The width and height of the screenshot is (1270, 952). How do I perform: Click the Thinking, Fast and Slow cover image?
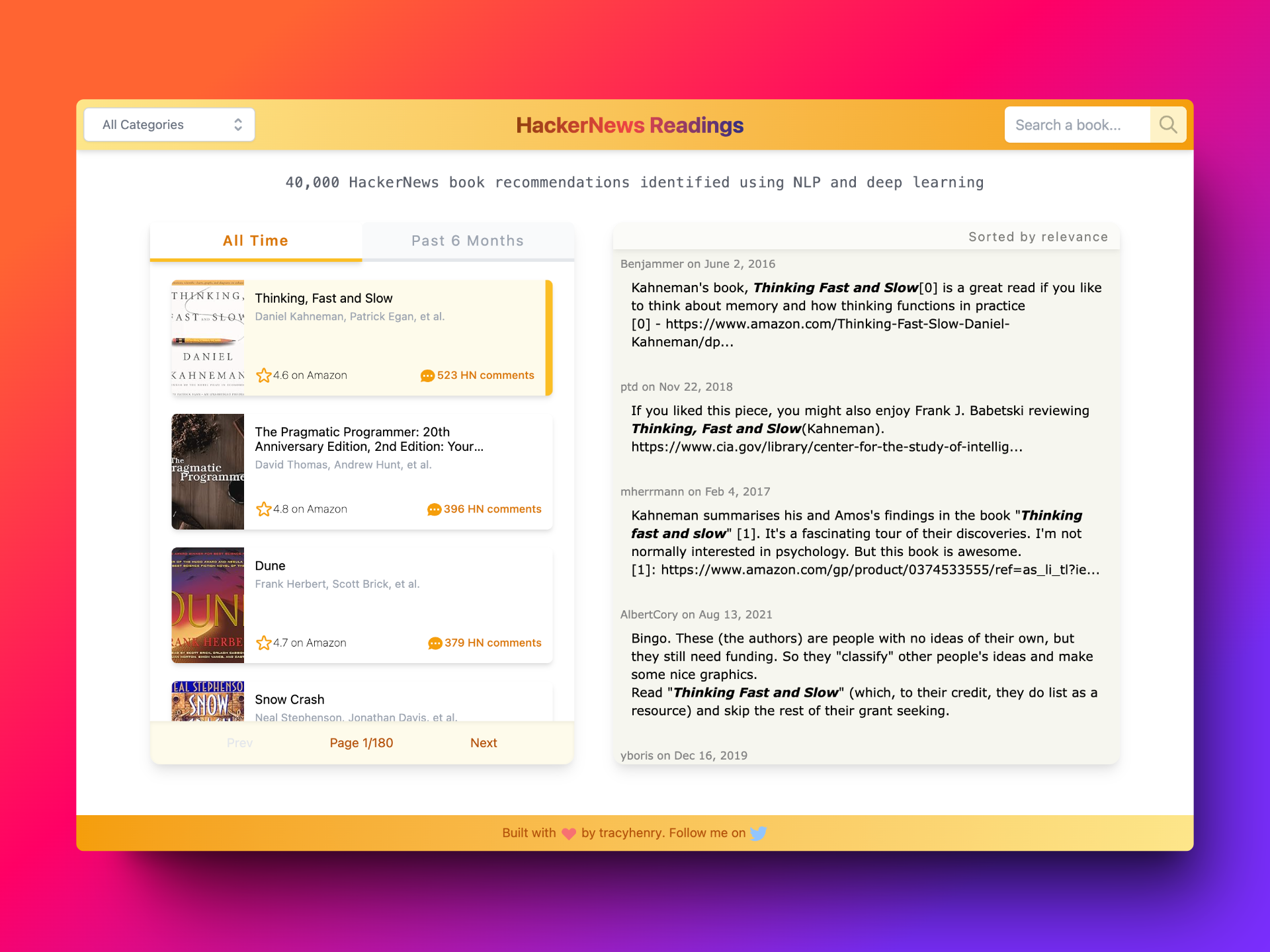point(208,338)
